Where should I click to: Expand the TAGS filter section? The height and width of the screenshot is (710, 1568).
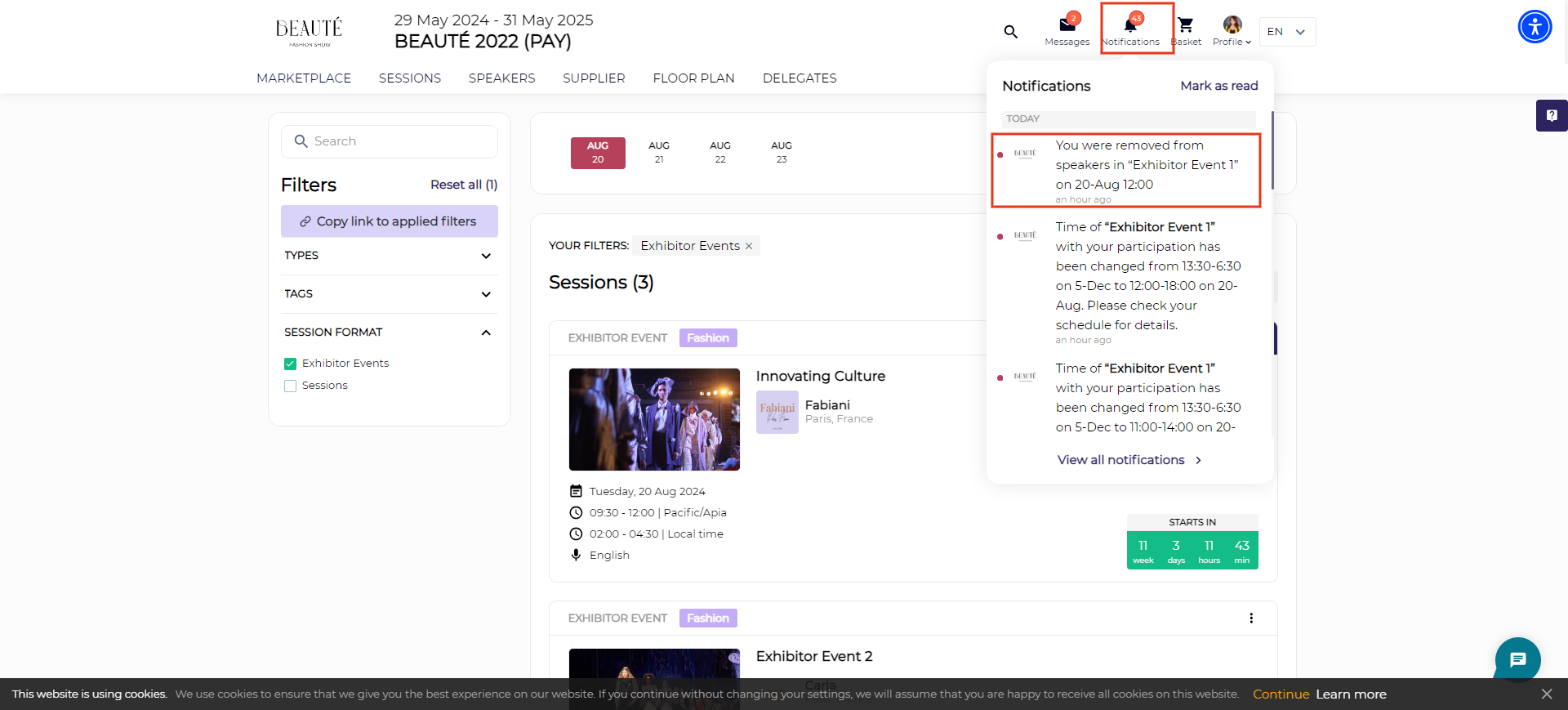tap(390, 294)
